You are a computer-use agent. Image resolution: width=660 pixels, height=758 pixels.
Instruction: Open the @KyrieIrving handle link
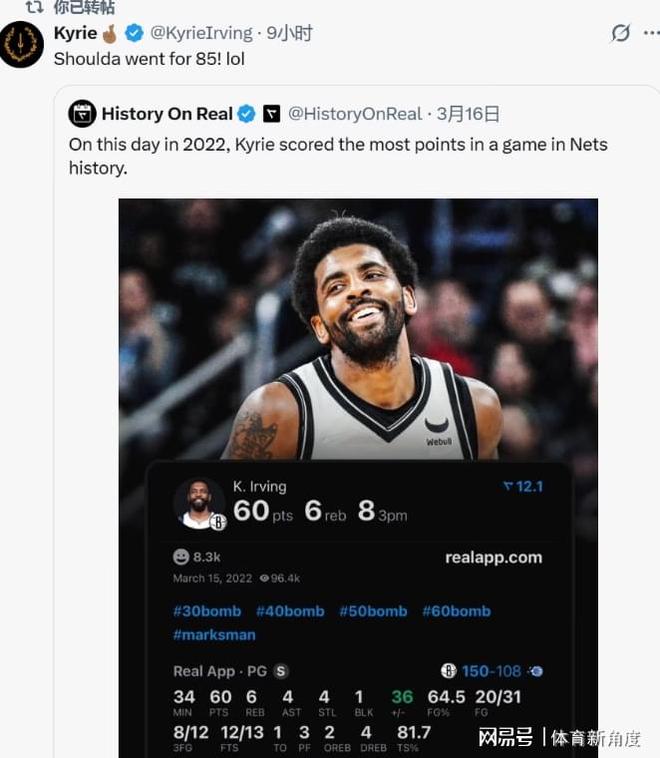201,34
